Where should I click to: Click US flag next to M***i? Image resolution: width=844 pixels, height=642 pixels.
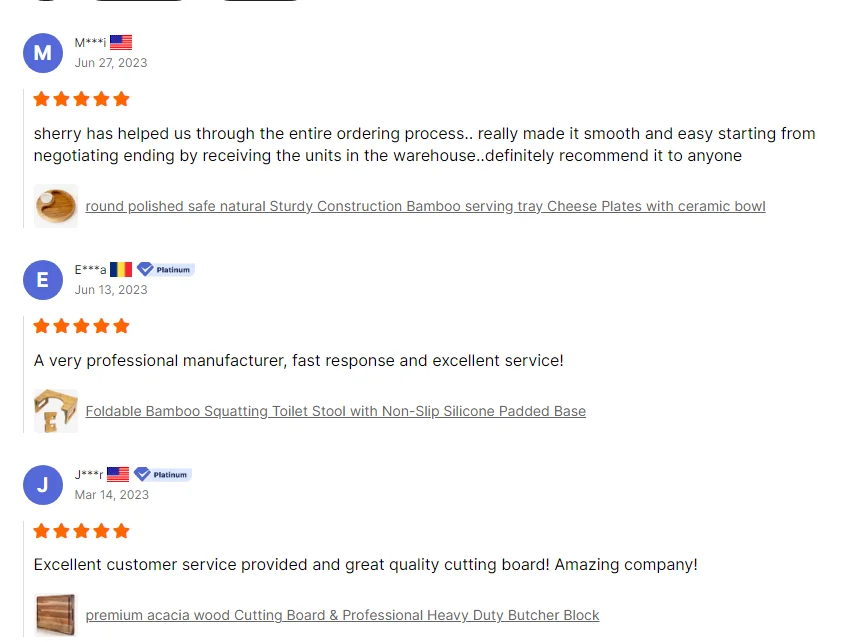click(121, 42)
